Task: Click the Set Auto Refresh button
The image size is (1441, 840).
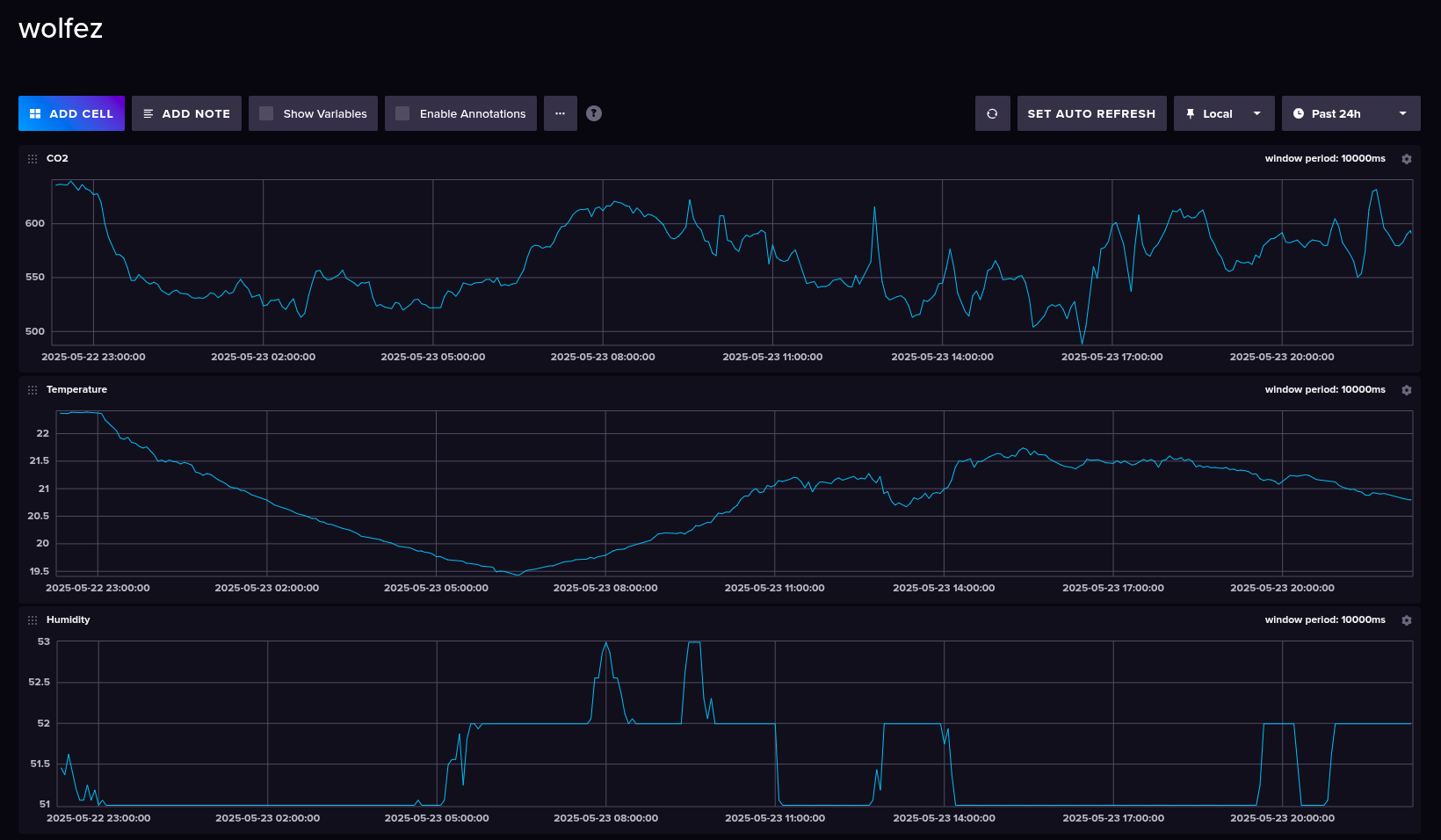Action: point(1091,112)
